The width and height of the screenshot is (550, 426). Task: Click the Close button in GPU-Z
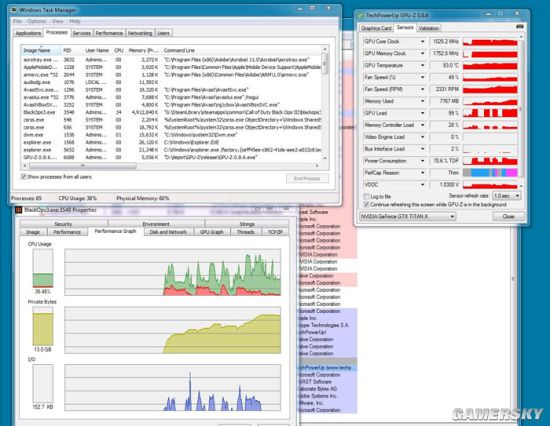tap(508, 217)
